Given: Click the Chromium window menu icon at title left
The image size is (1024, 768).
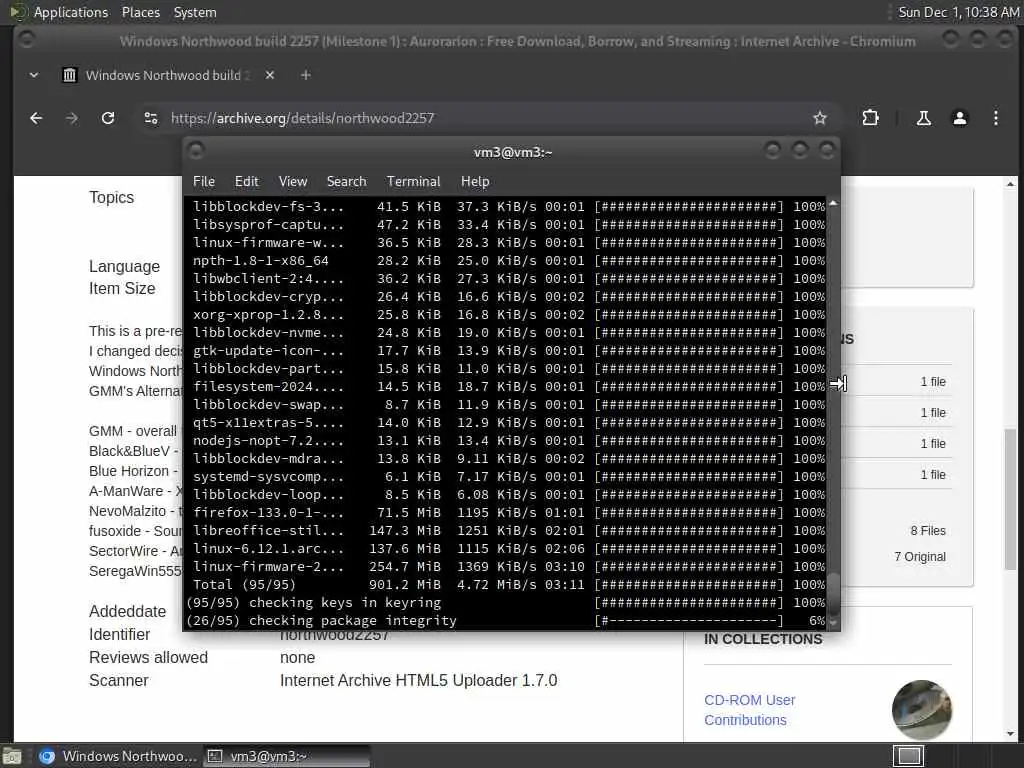Looking at the screenshot, I should [27, 40].
